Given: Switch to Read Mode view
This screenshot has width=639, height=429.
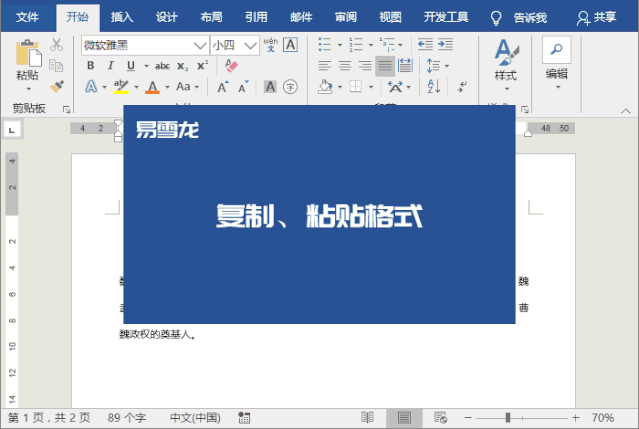Looking at the screenshot, I should click(x=367, y=418).
